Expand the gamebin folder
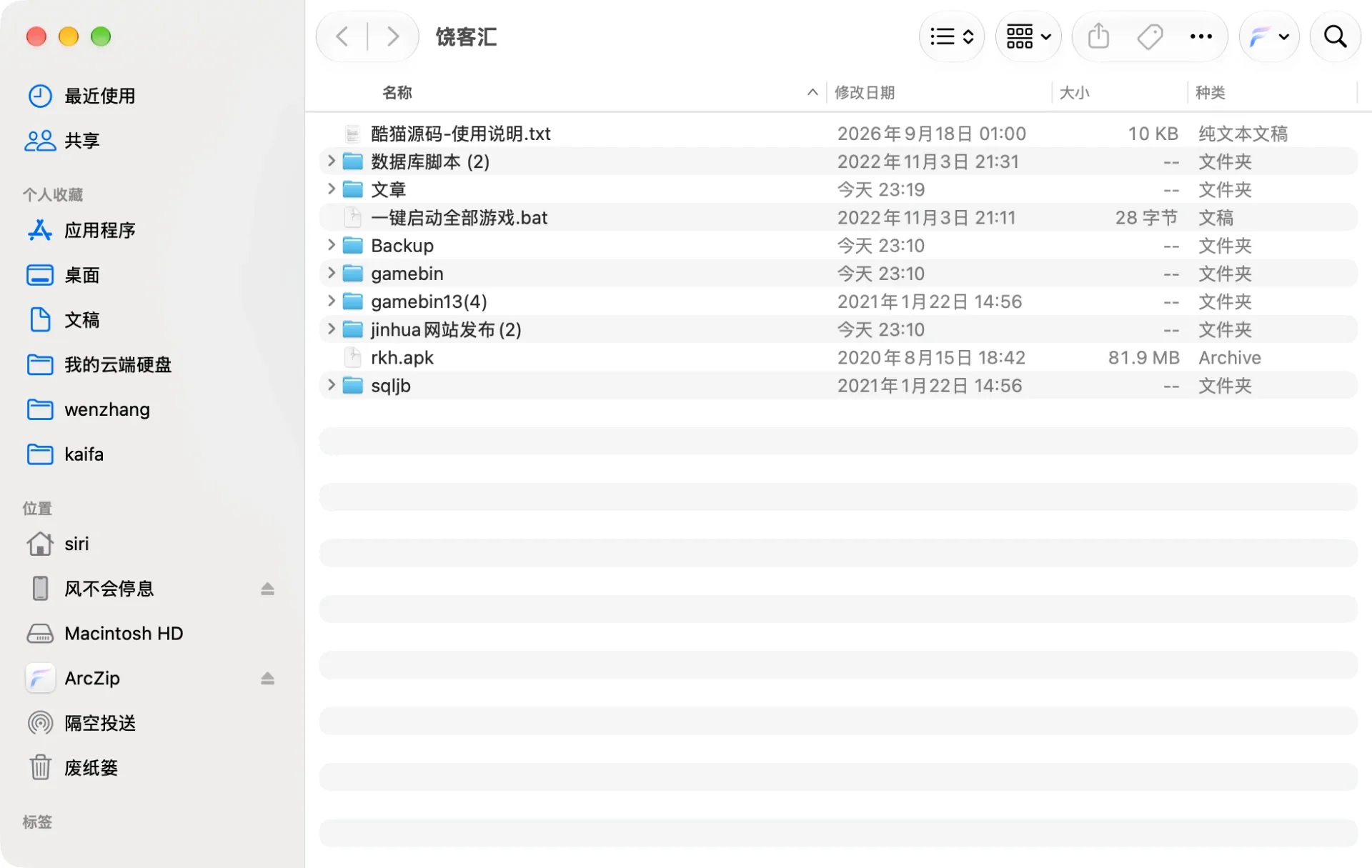Screen dimensions: 1372x868 (331, 273)
